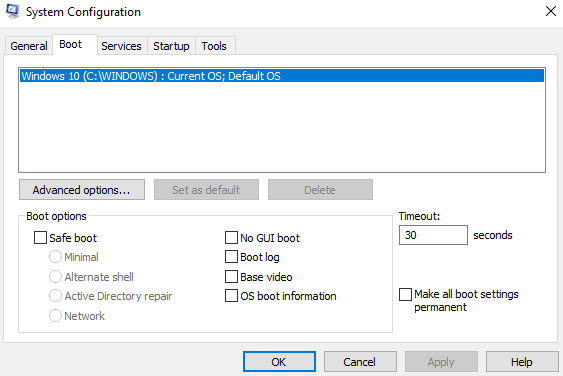Viewport: 563px width, 376px height.
Task: Enable the Boot log checkbox
Action: click(231, 257)
